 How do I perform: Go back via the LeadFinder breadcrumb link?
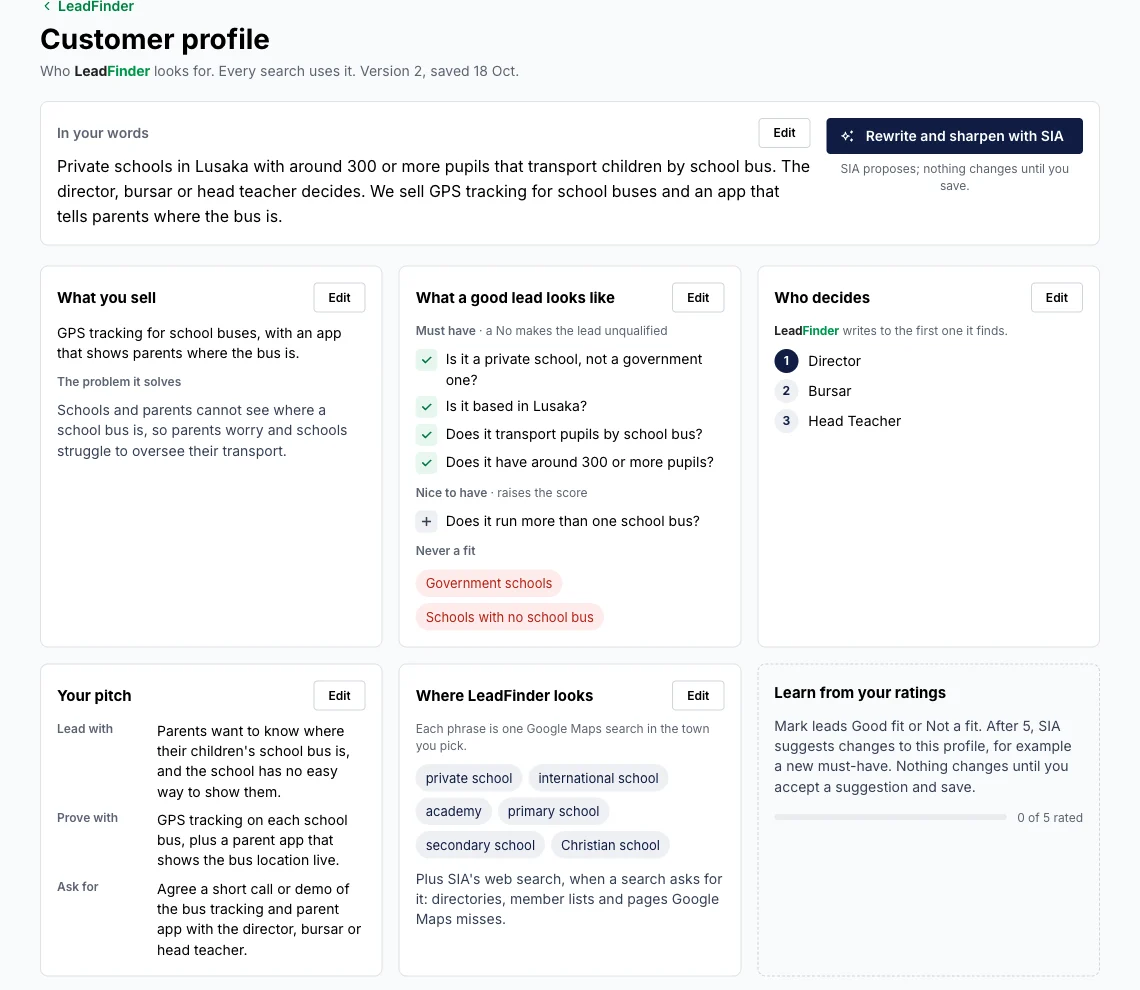pos(95,7)
